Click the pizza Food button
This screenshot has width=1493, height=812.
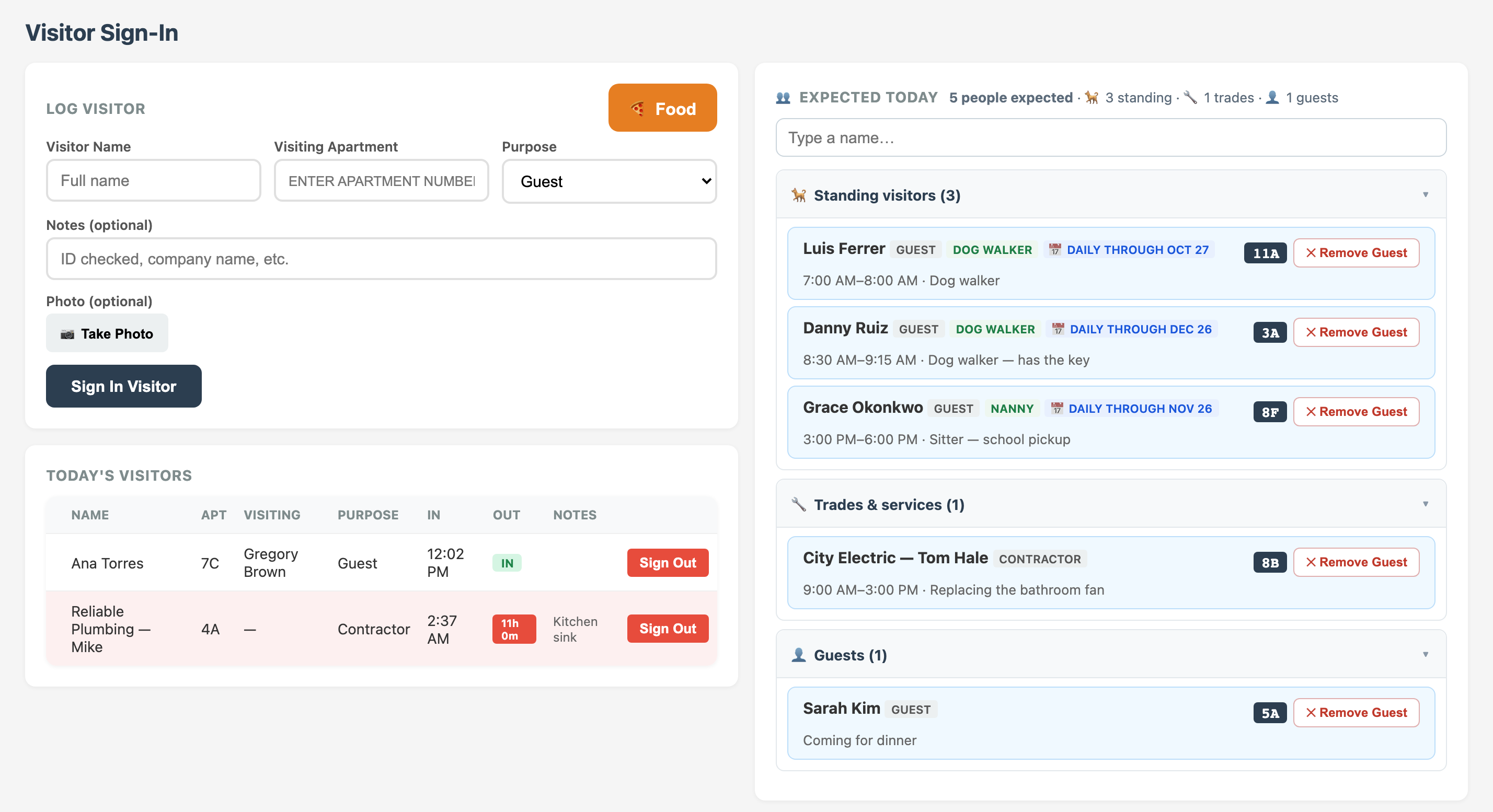pos(662,108)
